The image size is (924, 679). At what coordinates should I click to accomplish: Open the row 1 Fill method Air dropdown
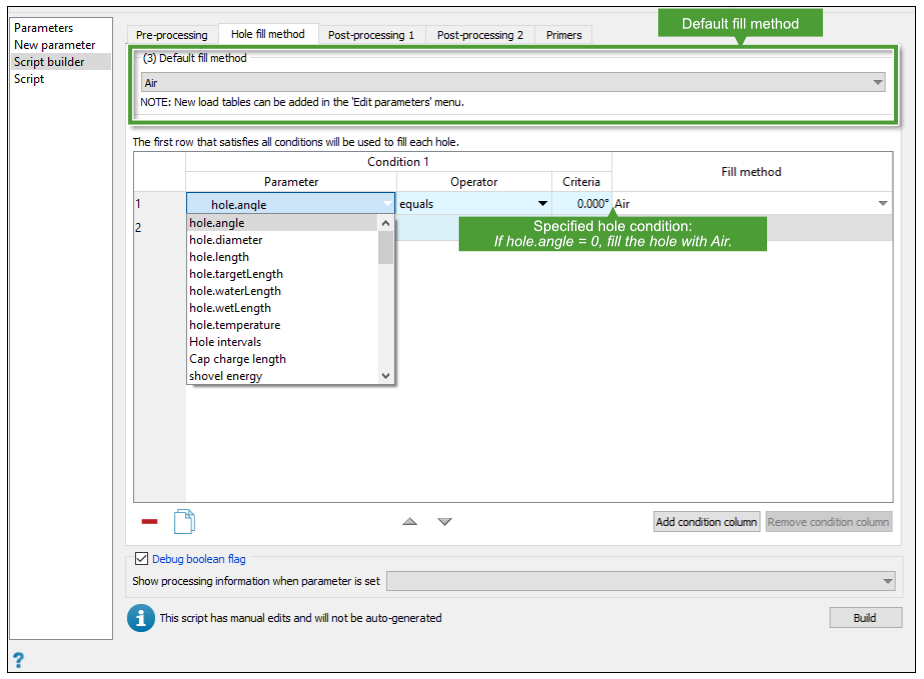[x=751, y=204]
